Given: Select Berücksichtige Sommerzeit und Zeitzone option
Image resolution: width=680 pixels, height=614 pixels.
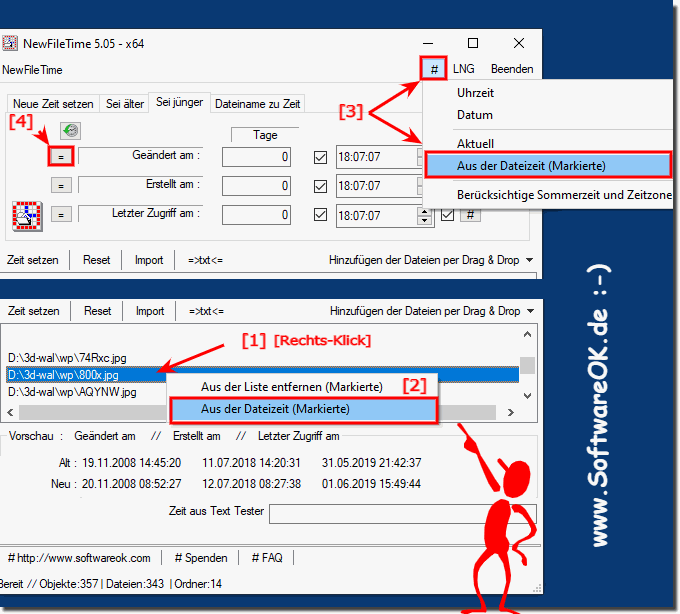Looking at the screenshot, I should point(564,195).
